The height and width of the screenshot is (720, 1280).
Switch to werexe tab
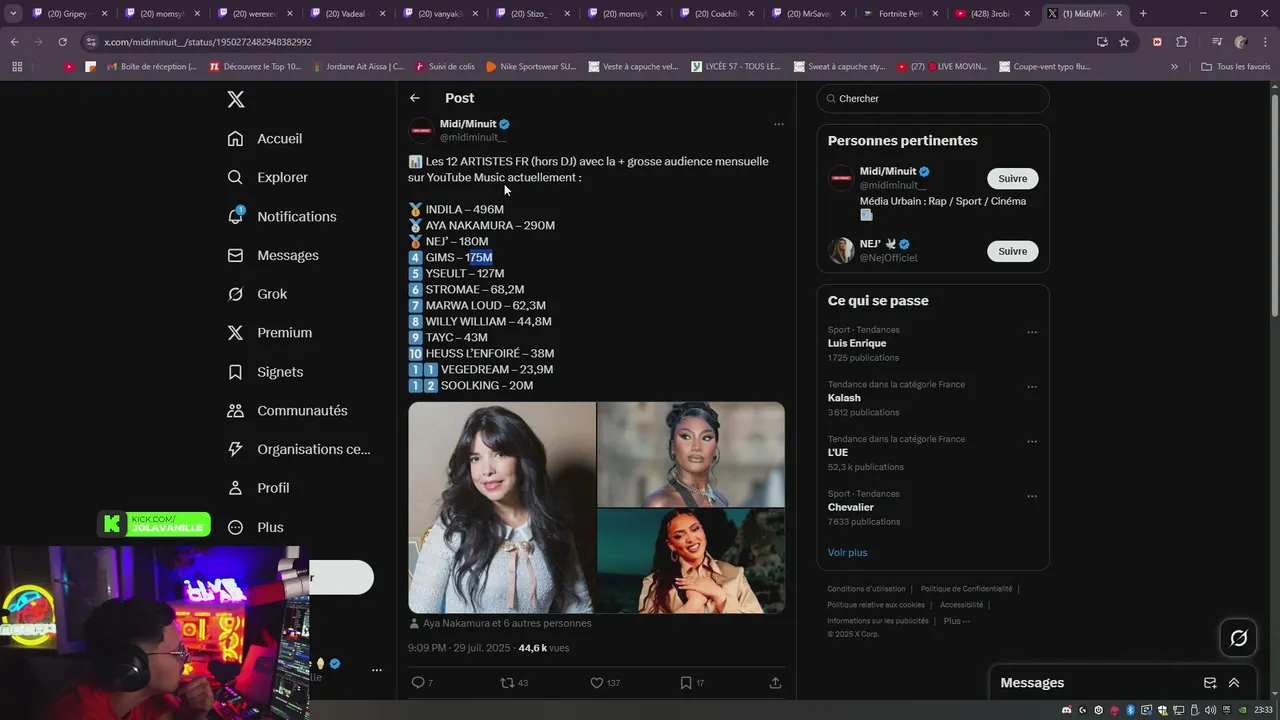pos(253,14)
